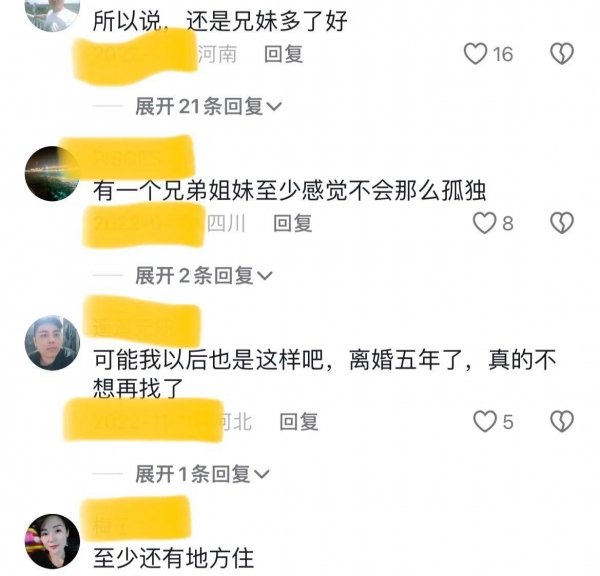Expand 展开1条回复 replies
600x576 pixels.
point(202,474)
